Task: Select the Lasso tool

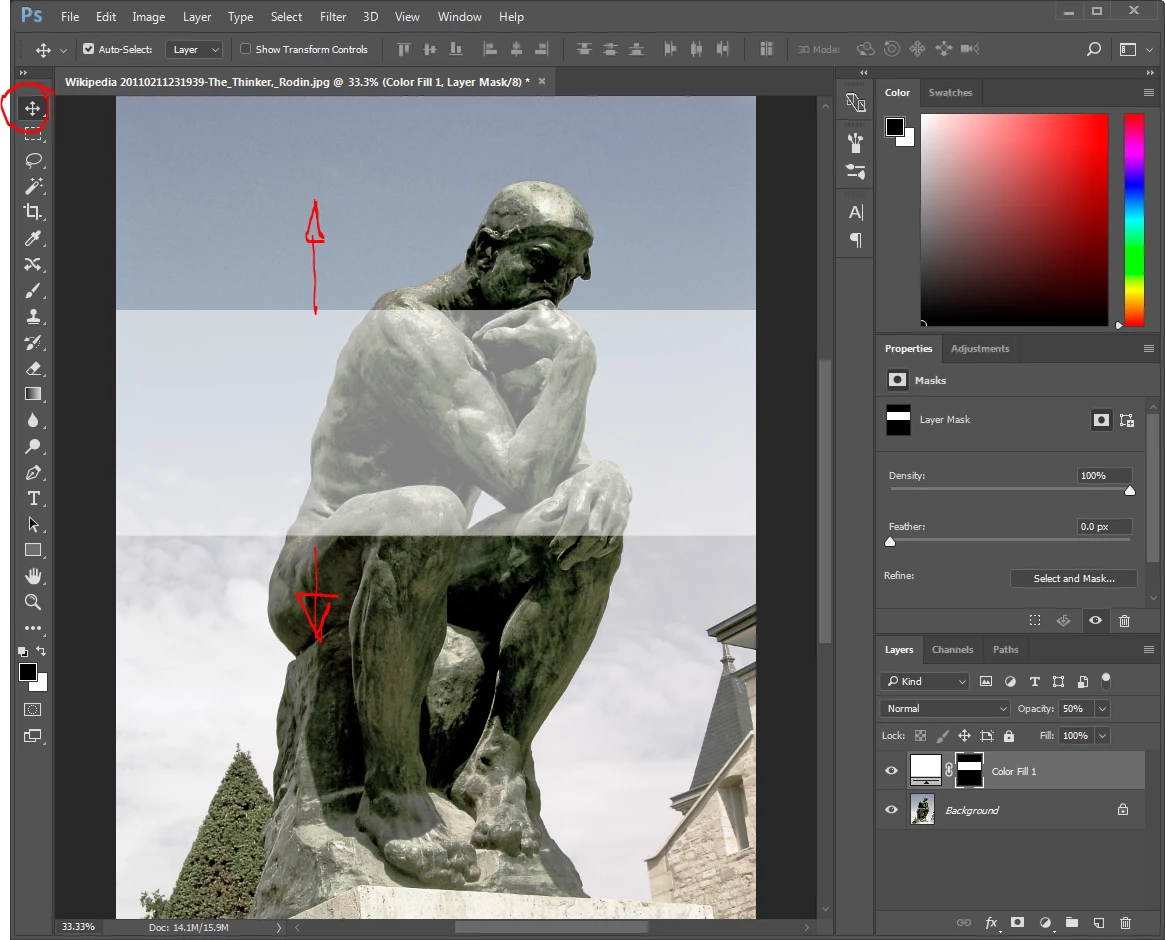Action: pos(33,161)
